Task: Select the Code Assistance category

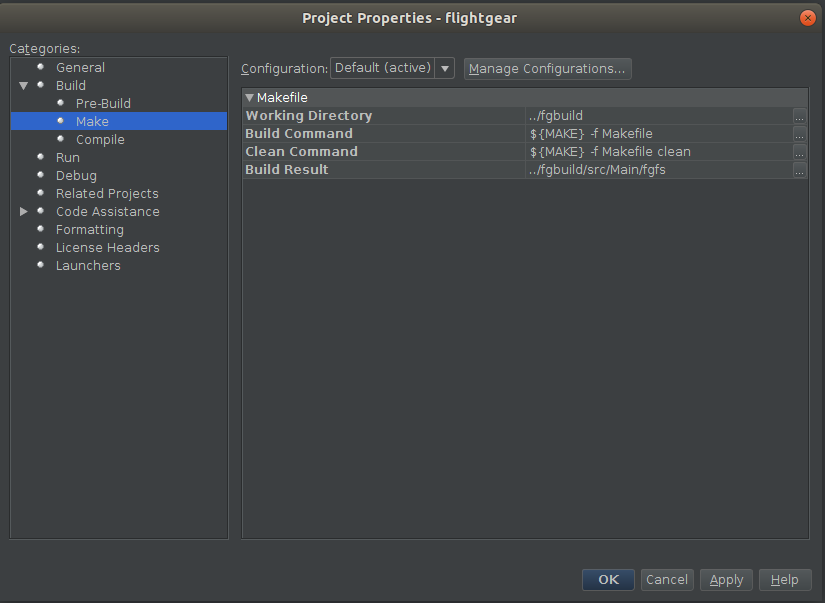Action: pyautogui.click(x=107, y=211)
